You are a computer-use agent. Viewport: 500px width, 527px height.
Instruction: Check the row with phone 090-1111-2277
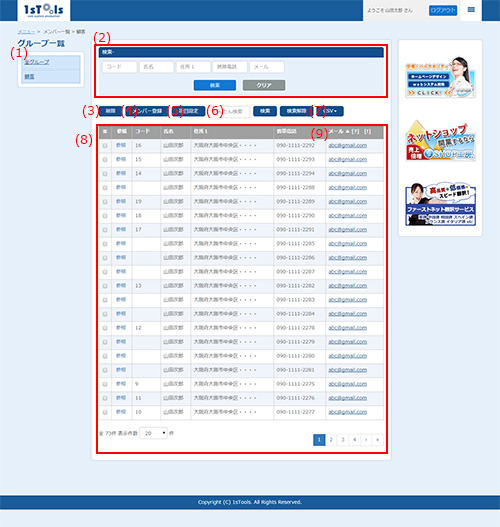[x=105, y=412]
